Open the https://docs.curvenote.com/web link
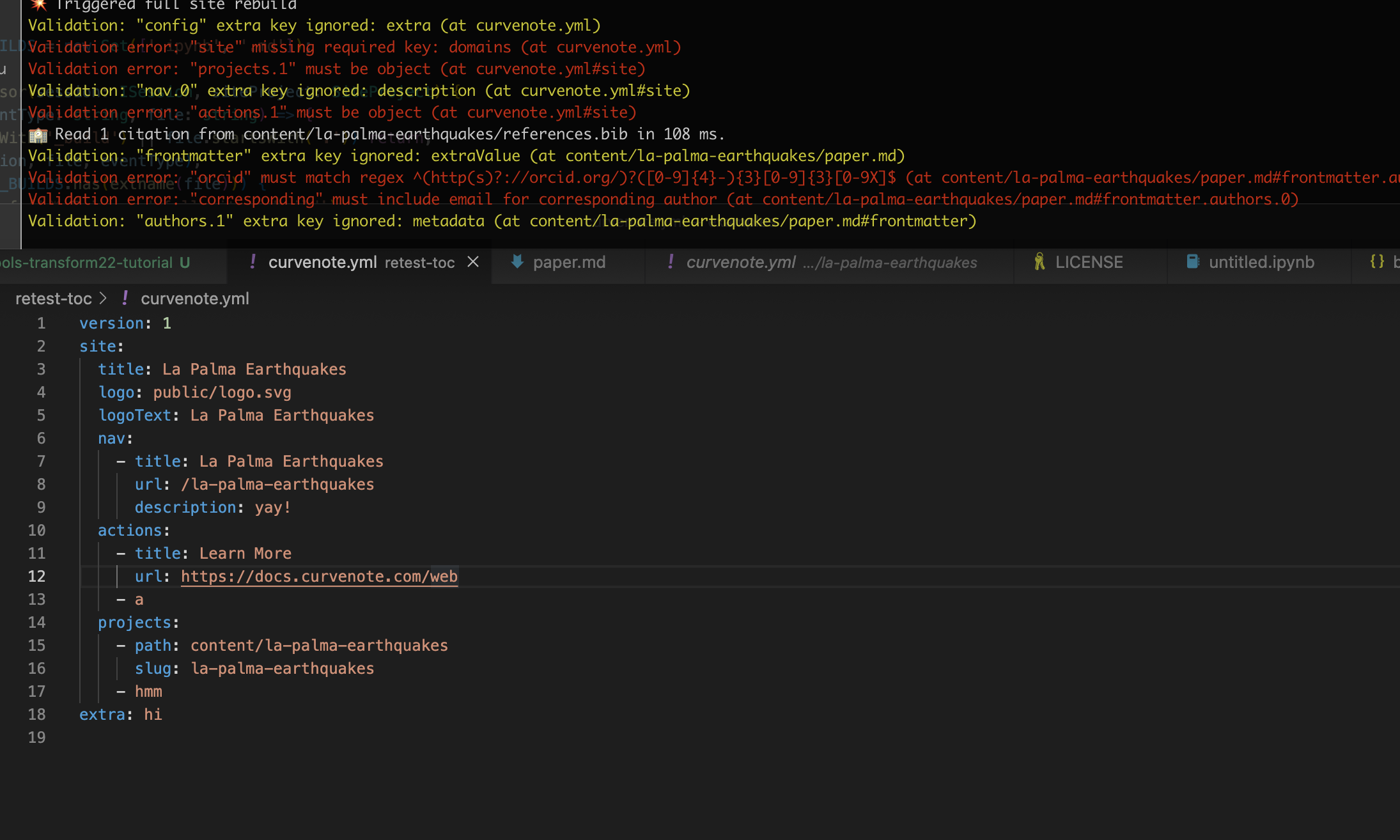1400x840 pixels. point(319,577)
